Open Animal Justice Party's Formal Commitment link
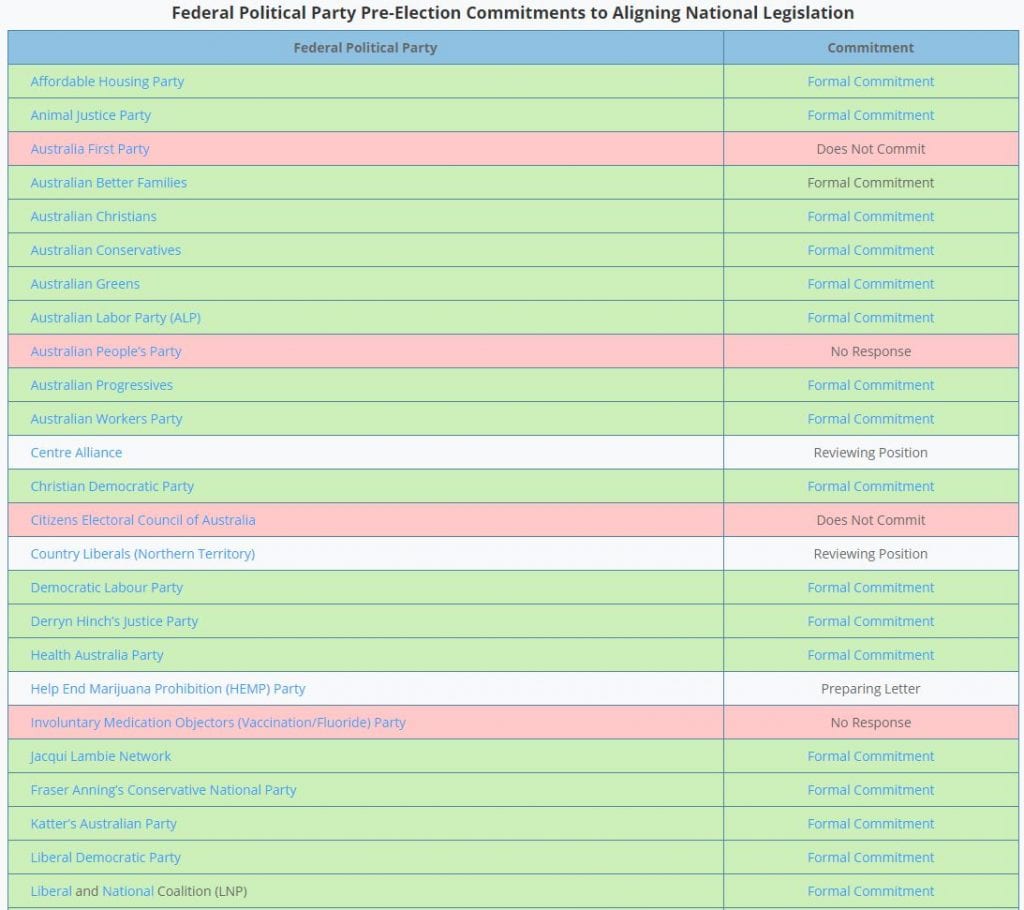Image resolution: width=1024 pixels, height=910 pixels. click(x=871, y=115)
